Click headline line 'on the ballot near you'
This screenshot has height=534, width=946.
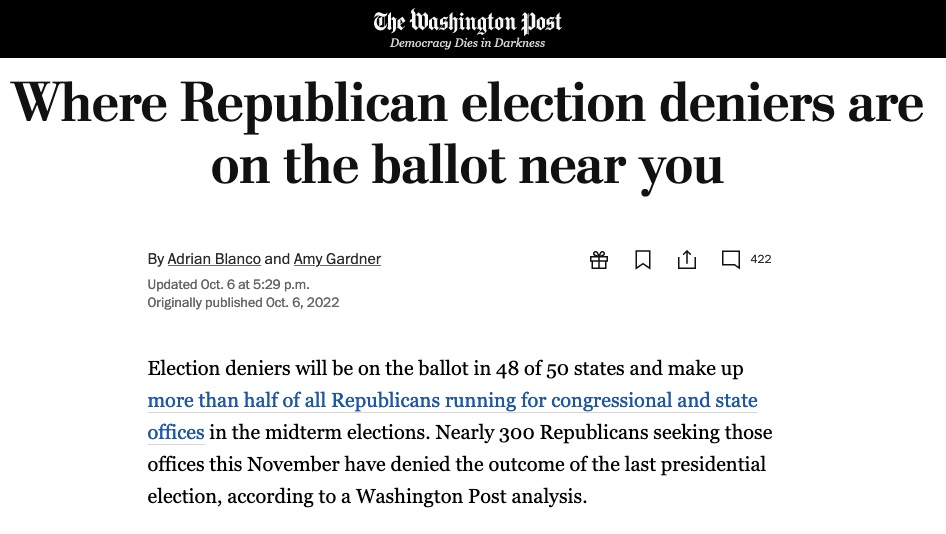(x=467, y=166)
